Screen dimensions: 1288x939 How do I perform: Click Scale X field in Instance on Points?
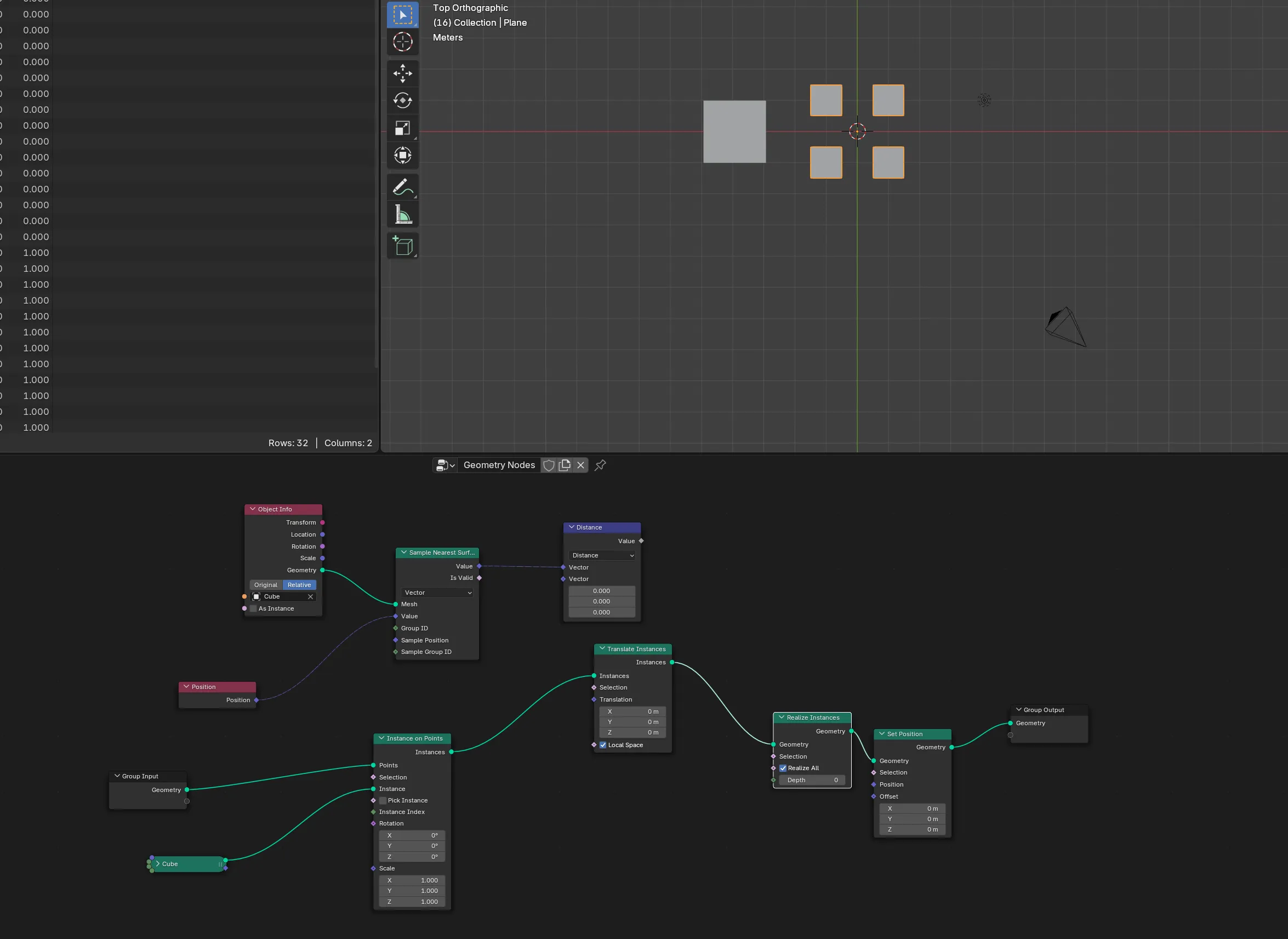click(413, 881)
